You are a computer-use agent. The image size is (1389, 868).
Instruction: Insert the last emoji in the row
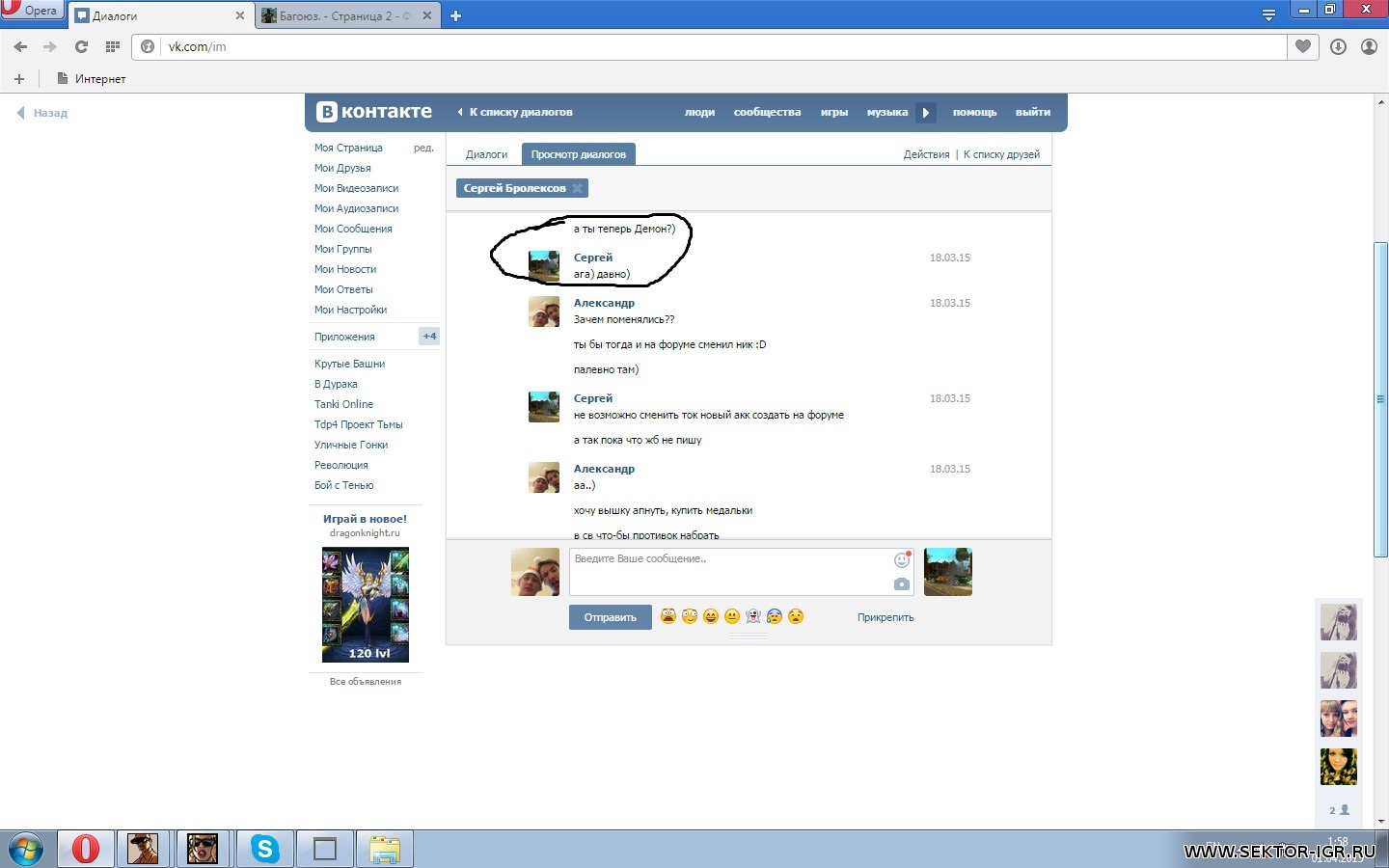[x=796, y=616]
